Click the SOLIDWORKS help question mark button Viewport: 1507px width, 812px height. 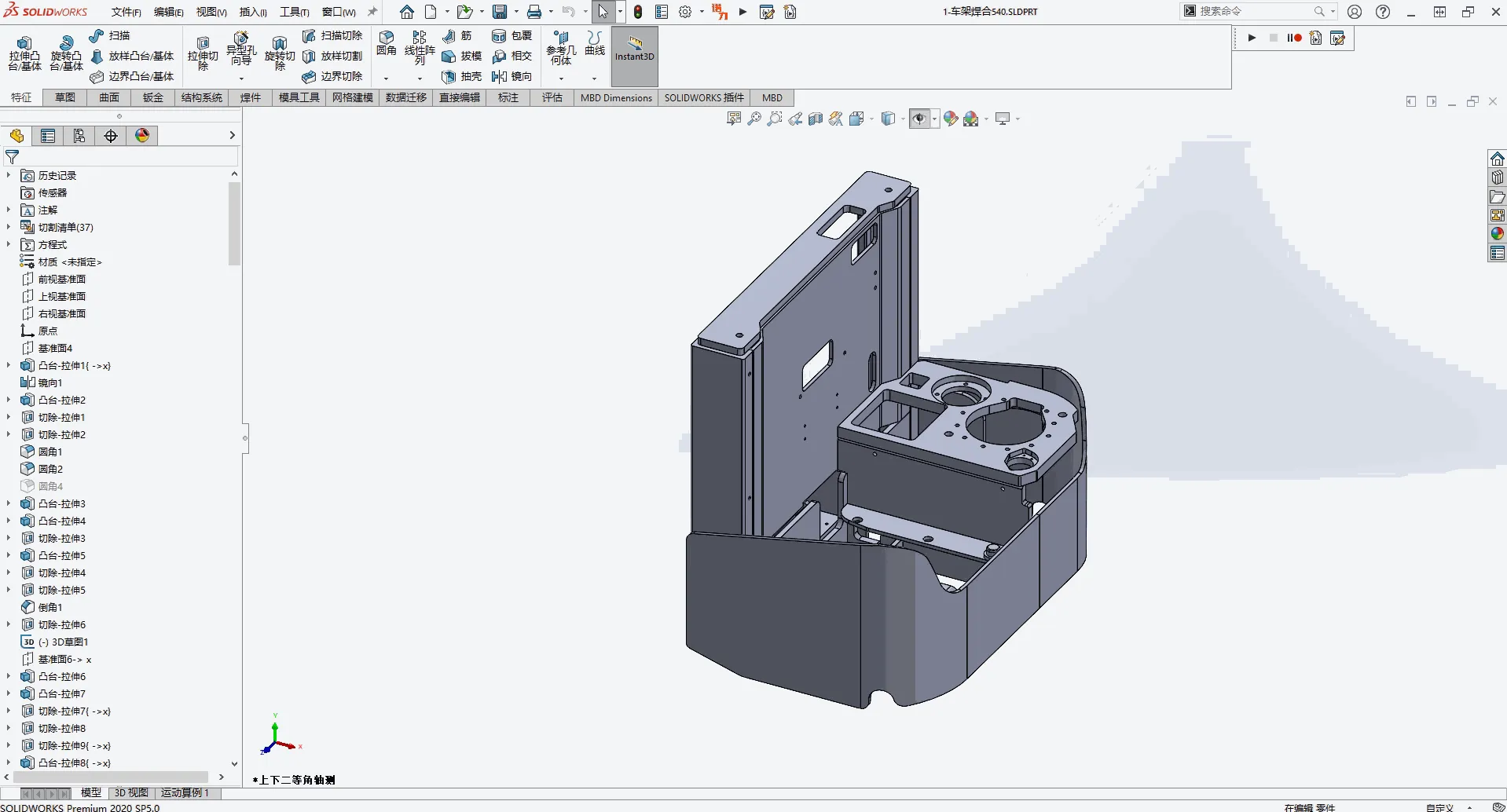pyautogui.click(x=1383, y=12)
